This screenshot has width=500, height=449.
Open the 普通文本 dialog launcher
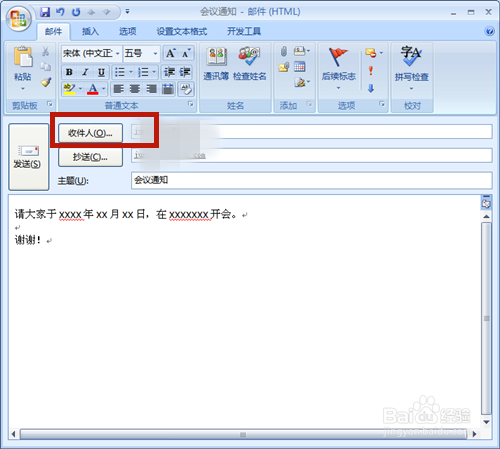click(x=191, y=104)
